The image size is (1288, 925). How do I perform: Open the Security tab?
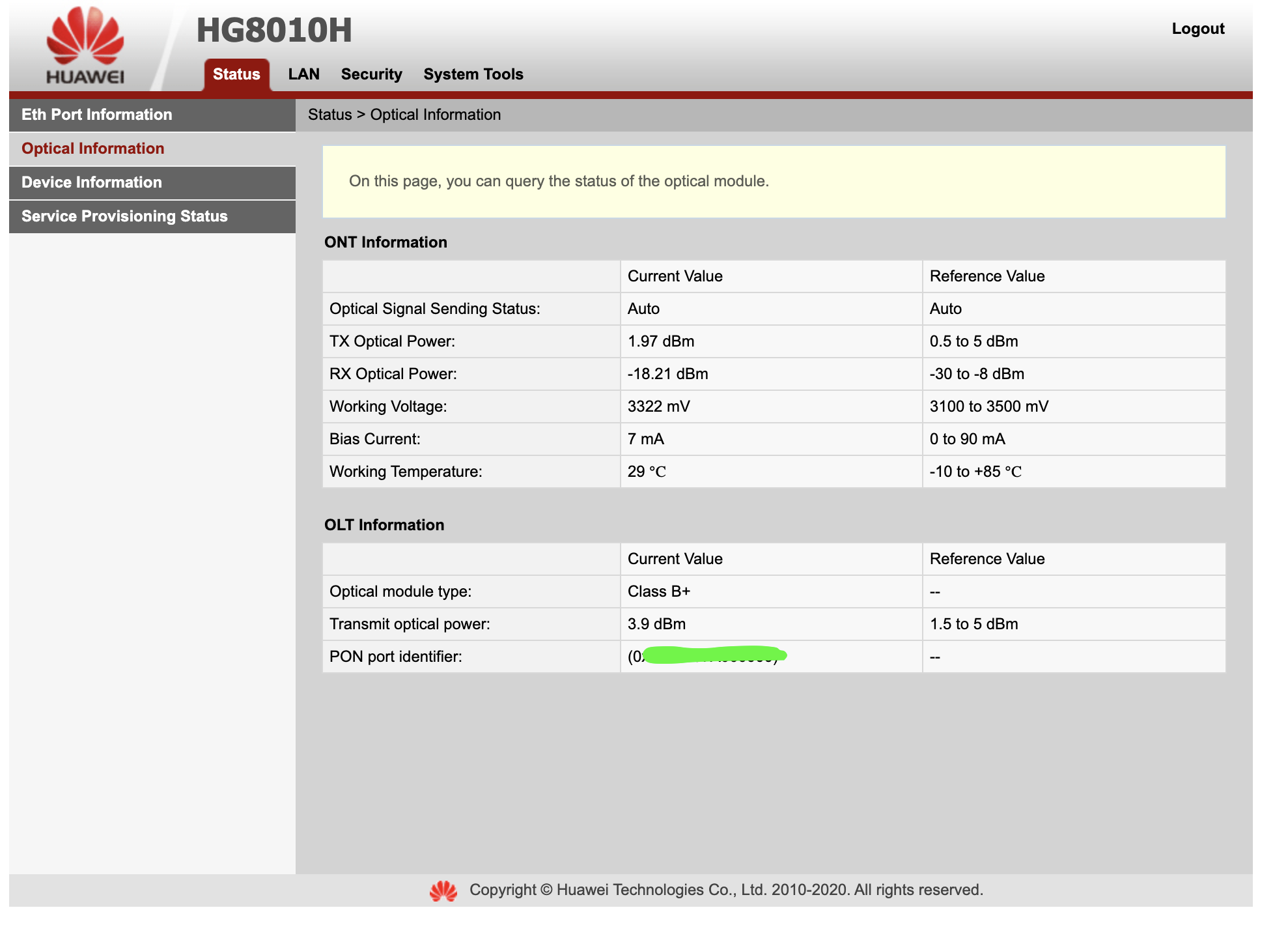(x=371, y=74)
